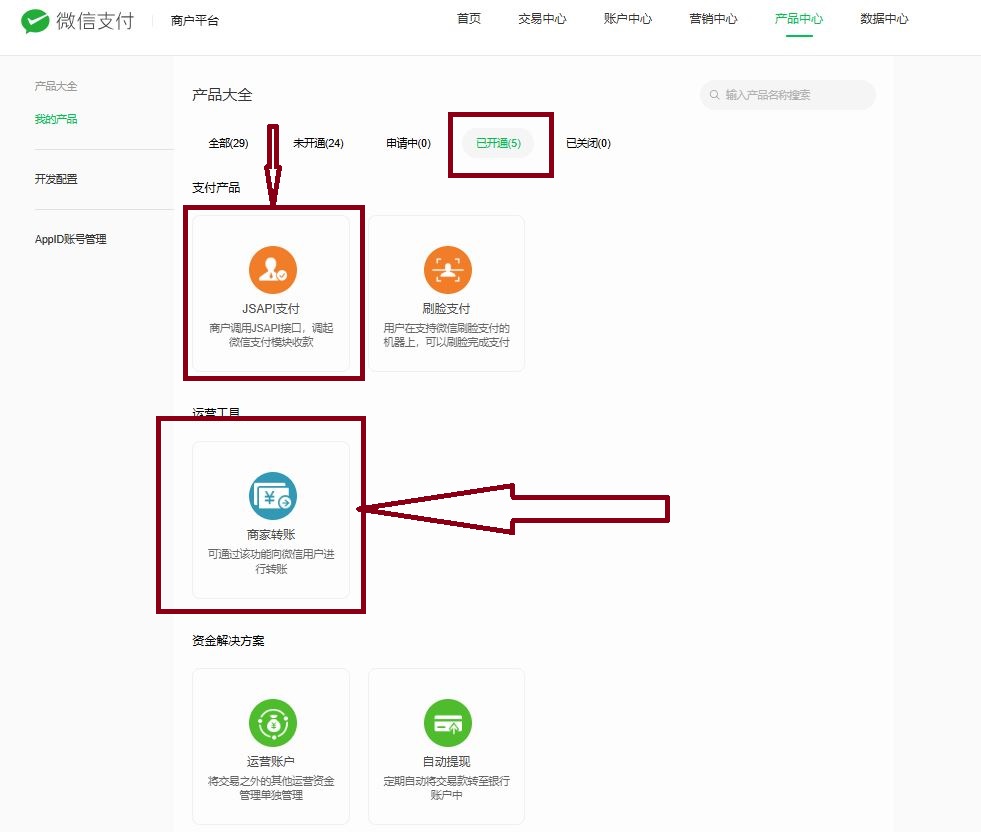Click the 自动提现 card title
This screenshot has width=981, height=832.
pos(446,761)
